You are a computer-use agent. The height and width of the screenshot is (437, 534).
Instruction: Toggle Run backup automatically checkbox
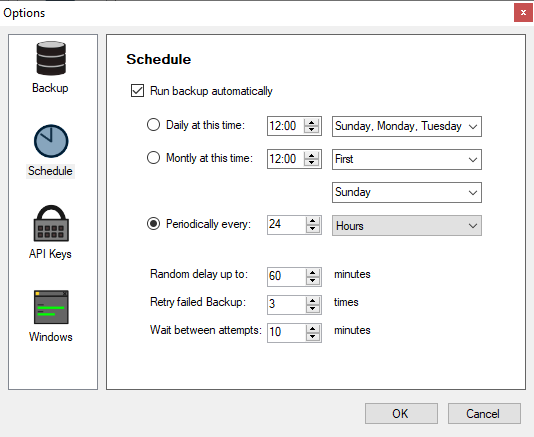pyautogui.click(x=137, y=91)
